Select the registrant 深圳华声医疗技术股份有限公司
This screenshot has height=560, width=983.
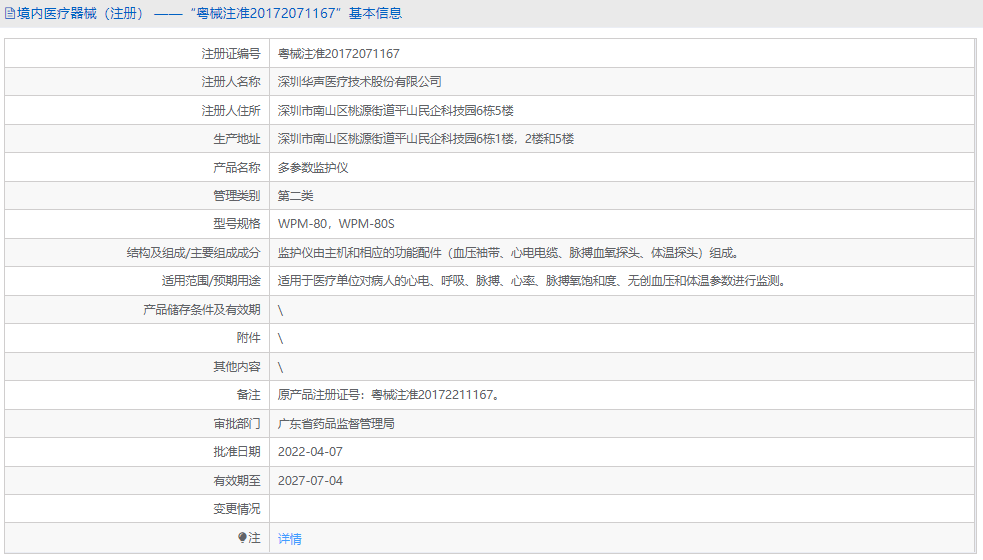click(359, 82)
